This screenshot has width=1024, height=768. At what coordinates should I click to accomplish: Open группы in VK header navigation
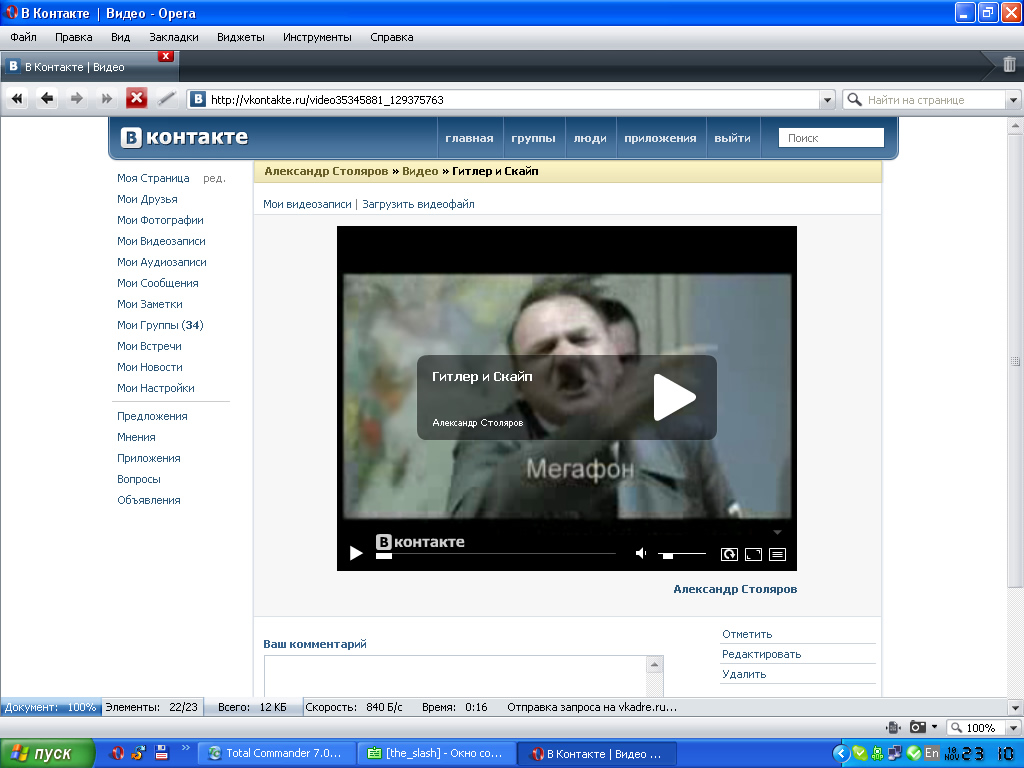tap(534, 138)
